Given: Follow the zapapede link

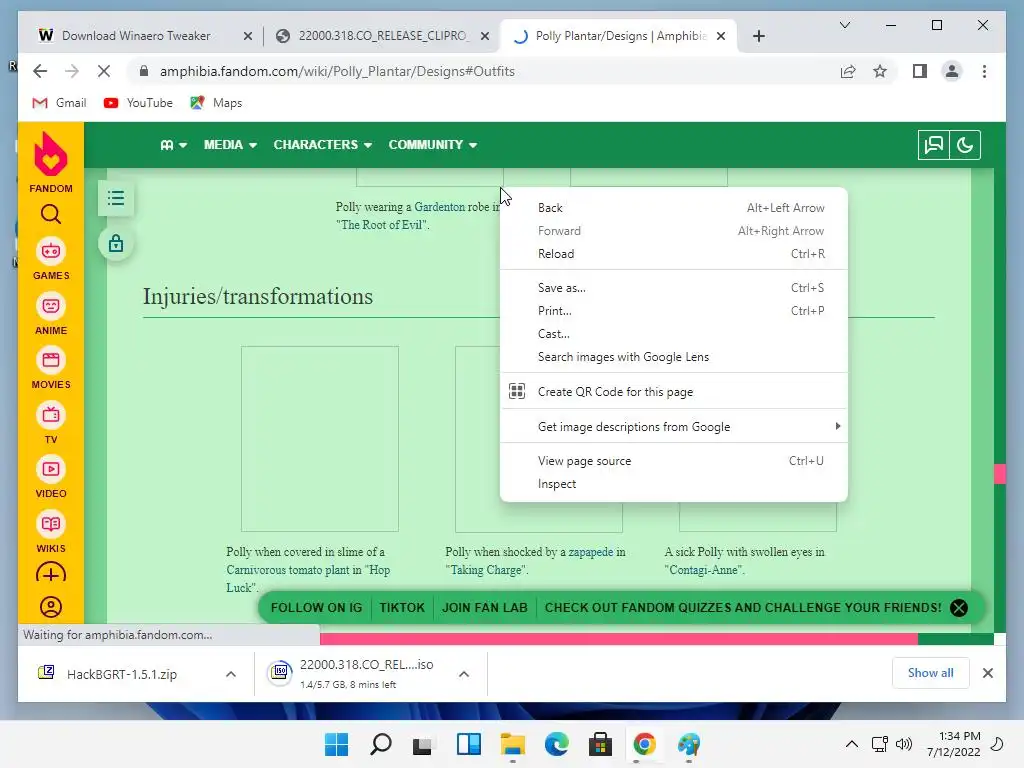Looking at the screenshot, I should tap(590, 552).
